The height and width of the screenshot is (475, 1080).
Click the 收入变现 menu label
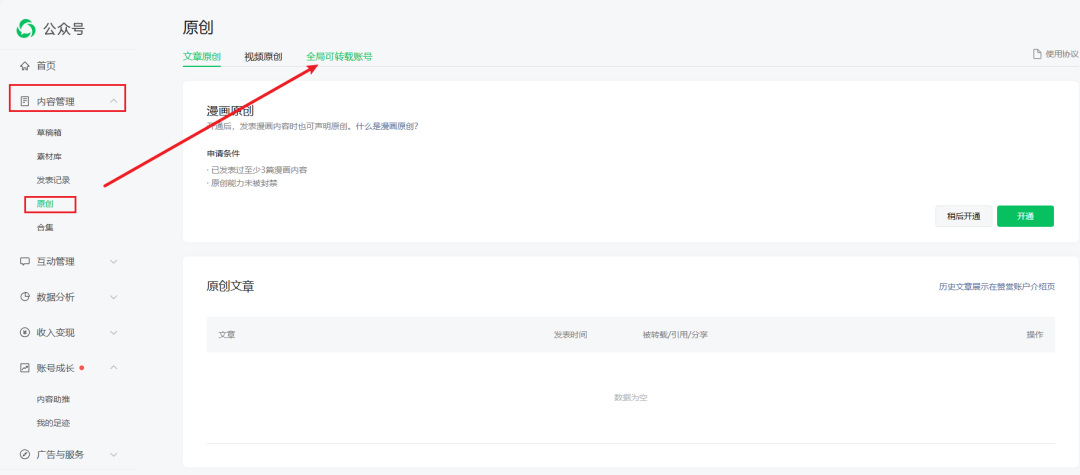coord(56,332)
